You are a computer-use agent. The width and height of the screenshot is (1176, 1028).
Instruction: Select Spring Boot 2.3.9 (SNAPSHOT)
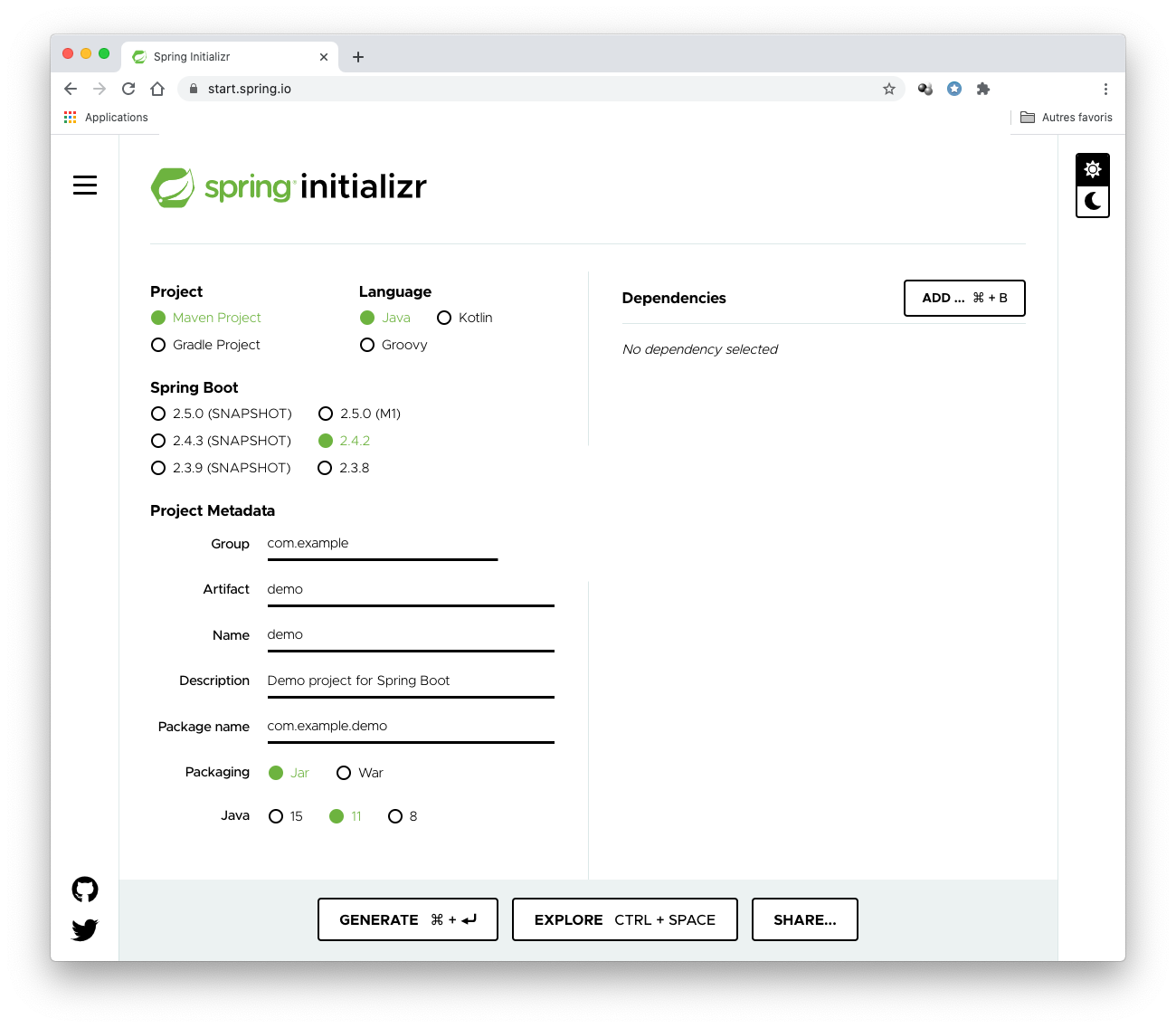[222, 468]
